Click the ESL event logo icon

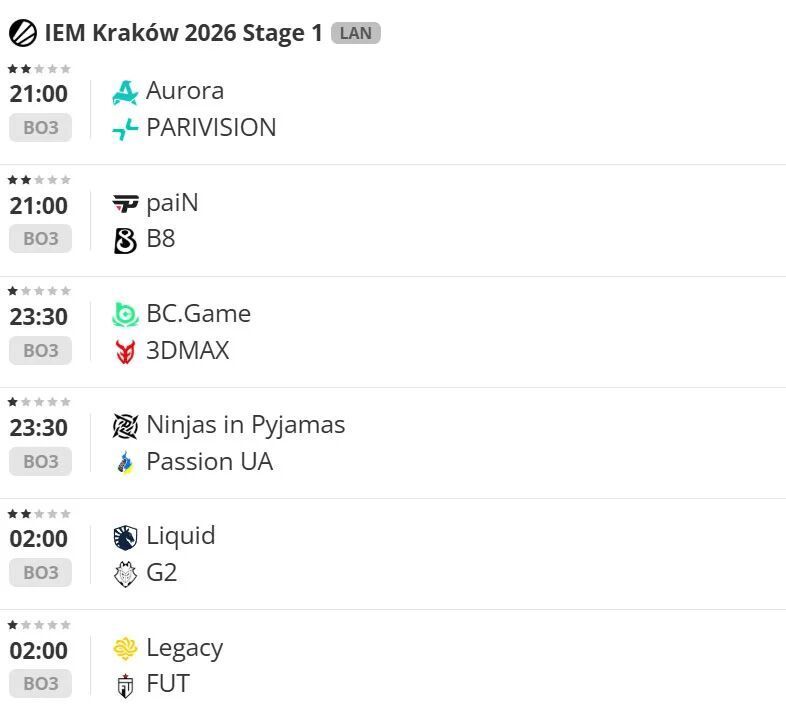coord(23,33)
